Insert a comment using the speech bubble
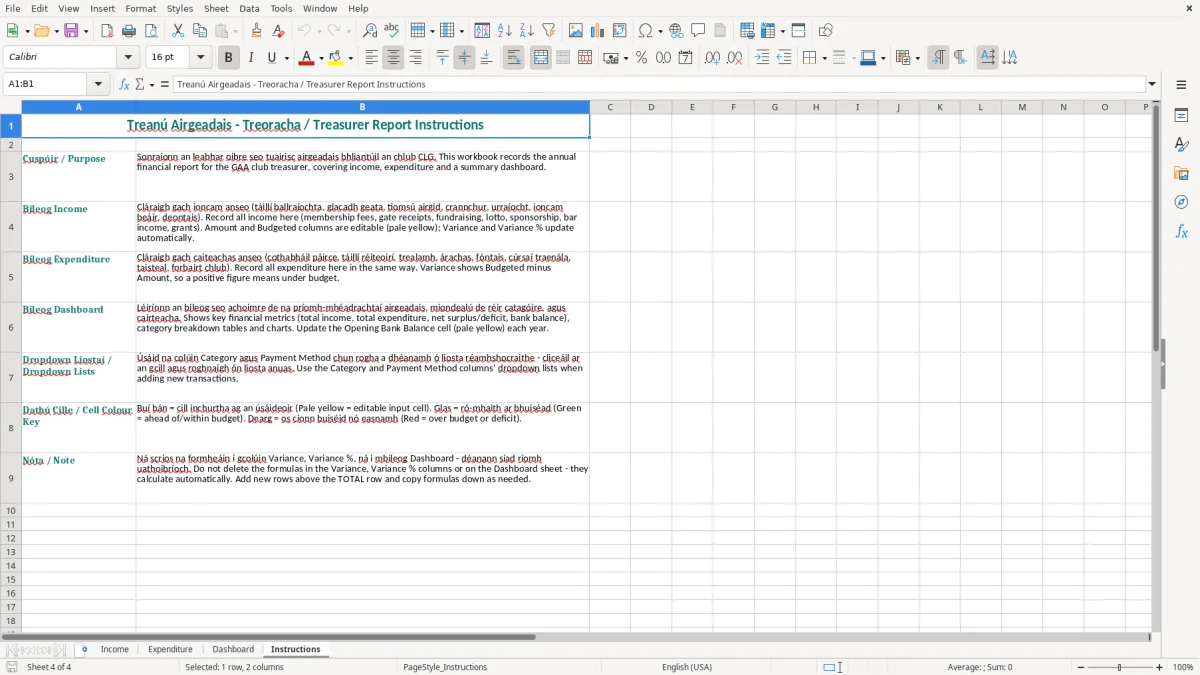 698,31
